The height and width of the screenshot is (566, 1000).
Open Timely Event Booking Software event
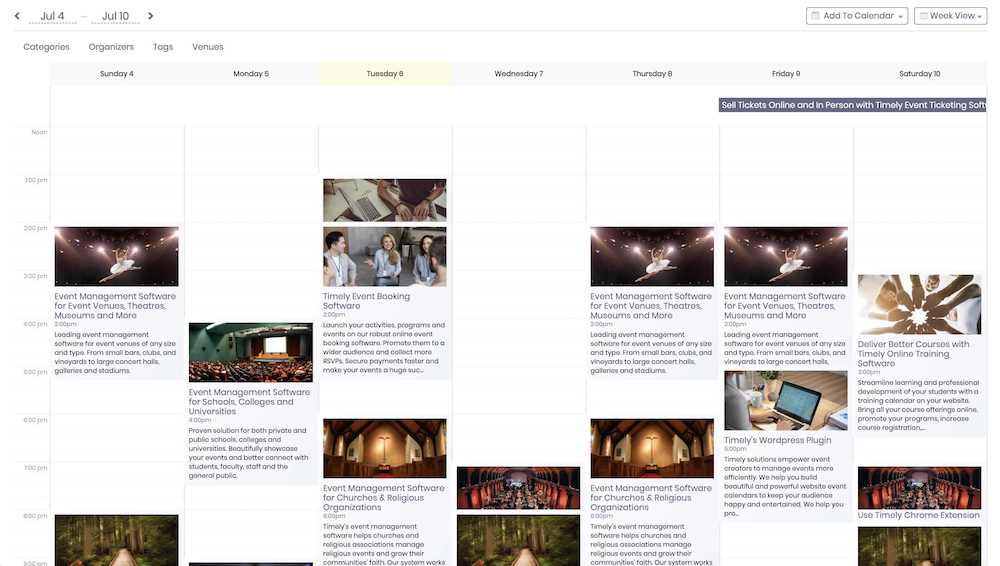pos(366,301)
